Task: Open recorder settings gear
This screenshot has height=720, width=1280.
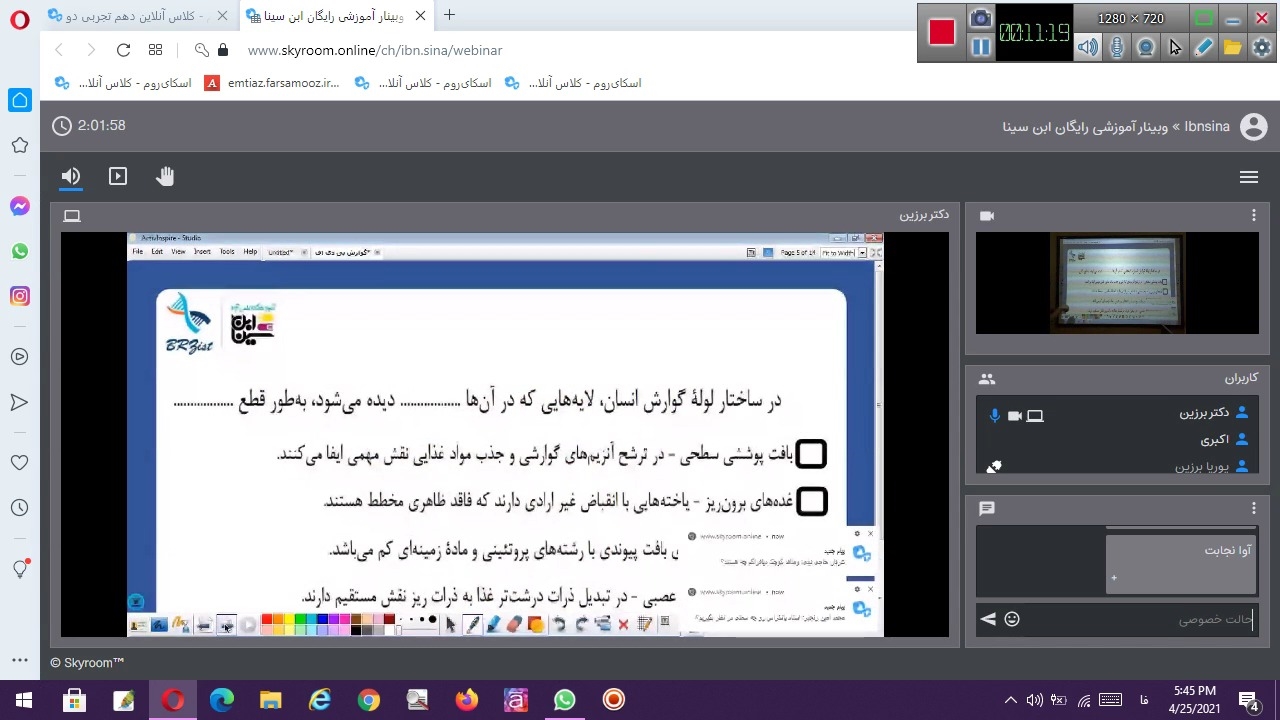Action: [1262, 47]
